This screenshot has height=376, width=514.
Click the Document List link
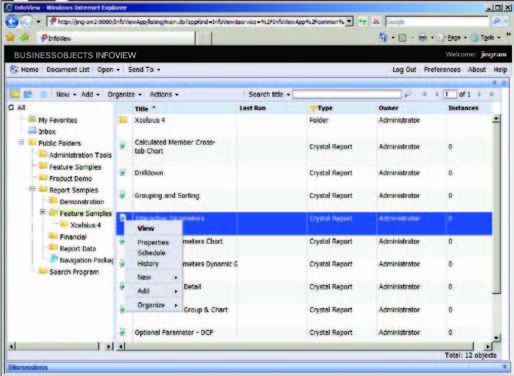pos(68,69)
